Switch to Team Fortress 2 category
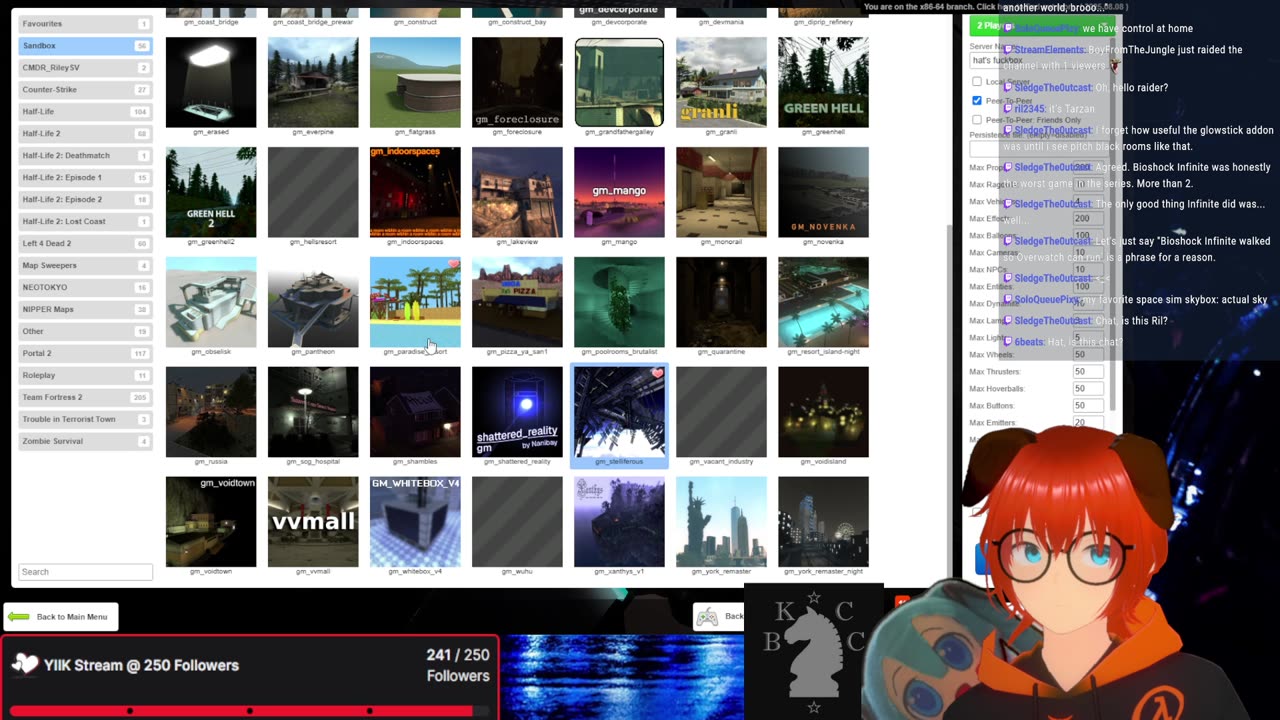 tap(85, 397)
